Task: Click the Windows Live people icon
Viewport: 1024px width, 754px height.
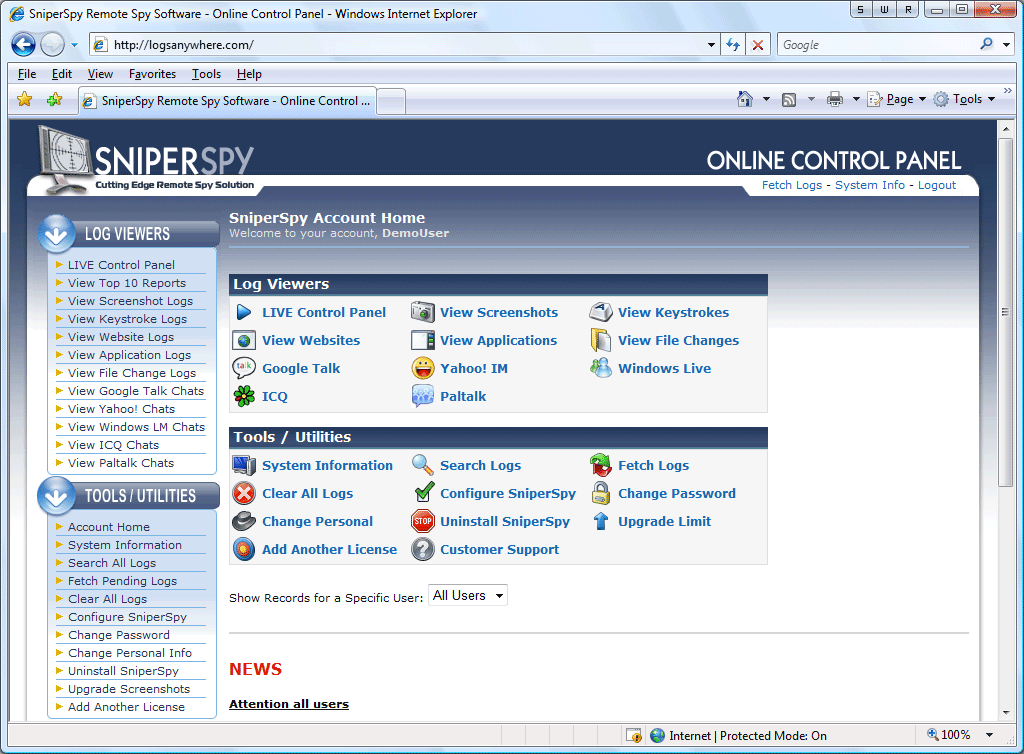Action: (601, 368)
